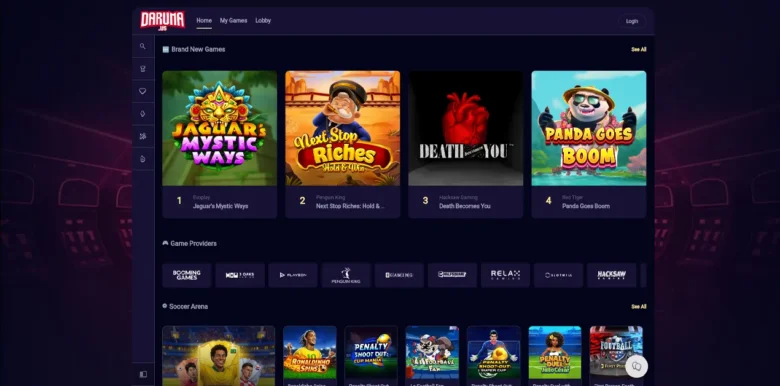Viewport: 780px width, 386px height.
Task: Open Next Stop Riches game thumbnail
Action: point(343,128)
